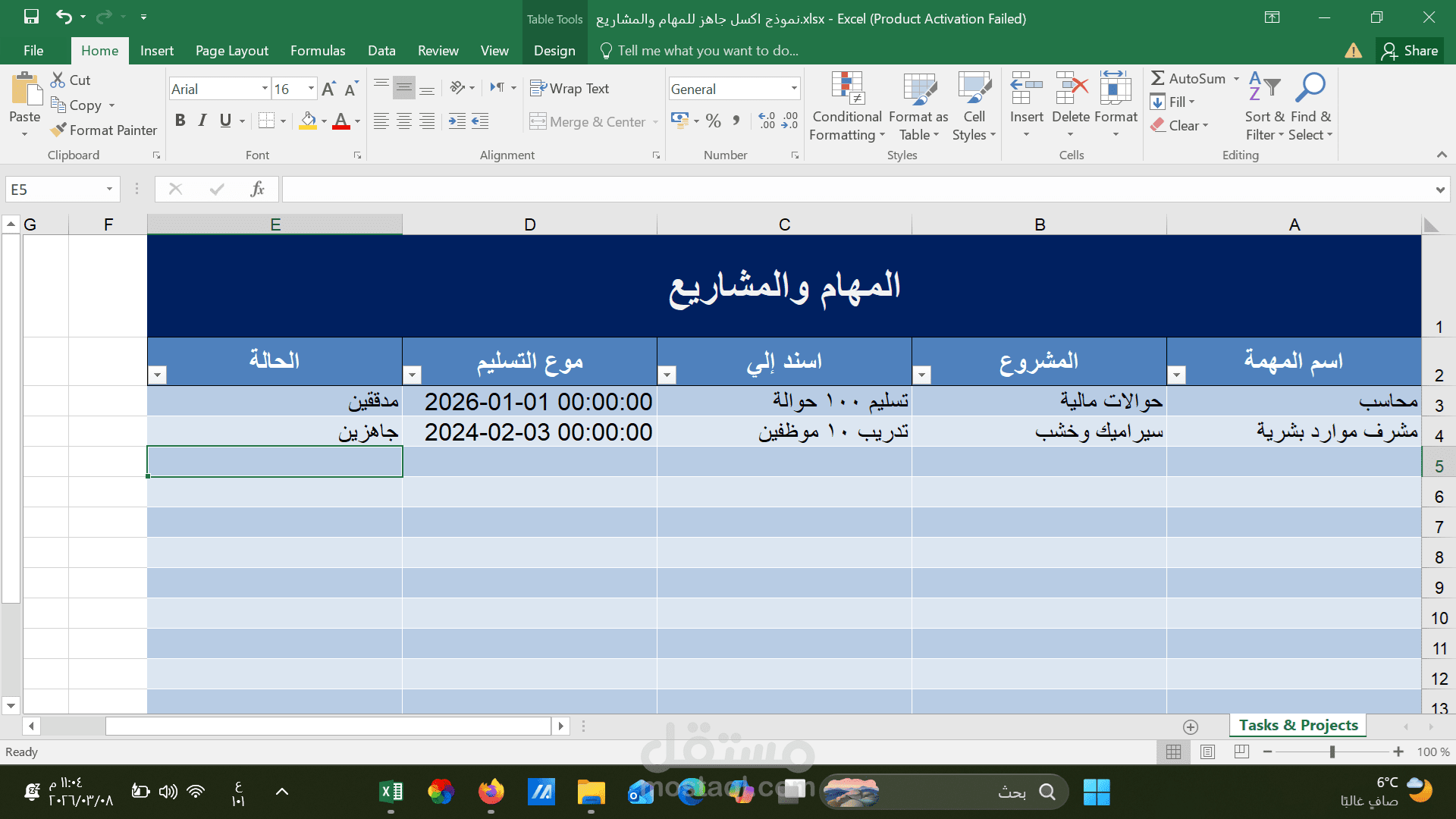Open filter dropdown for المشروع column

921,375
